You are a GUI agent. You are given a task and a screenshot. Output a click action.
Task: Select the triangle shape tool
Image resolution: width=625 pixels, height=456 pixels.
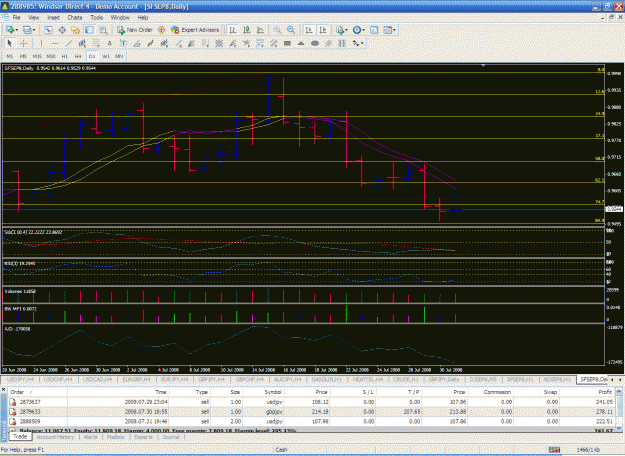coord(301,43)
